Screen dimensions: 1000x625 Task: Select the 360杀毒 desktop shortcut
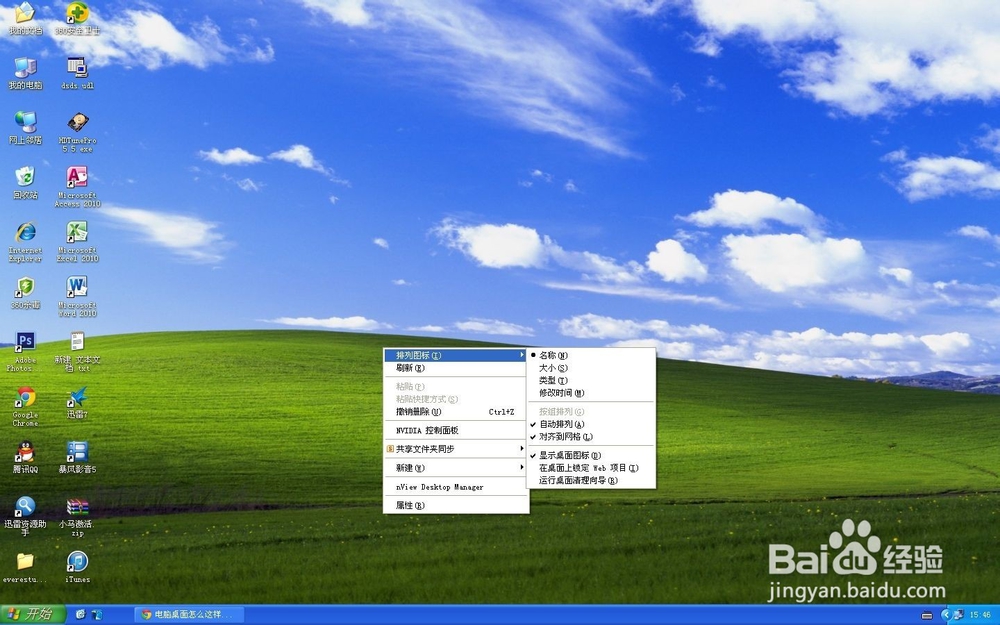coord(26,293)
